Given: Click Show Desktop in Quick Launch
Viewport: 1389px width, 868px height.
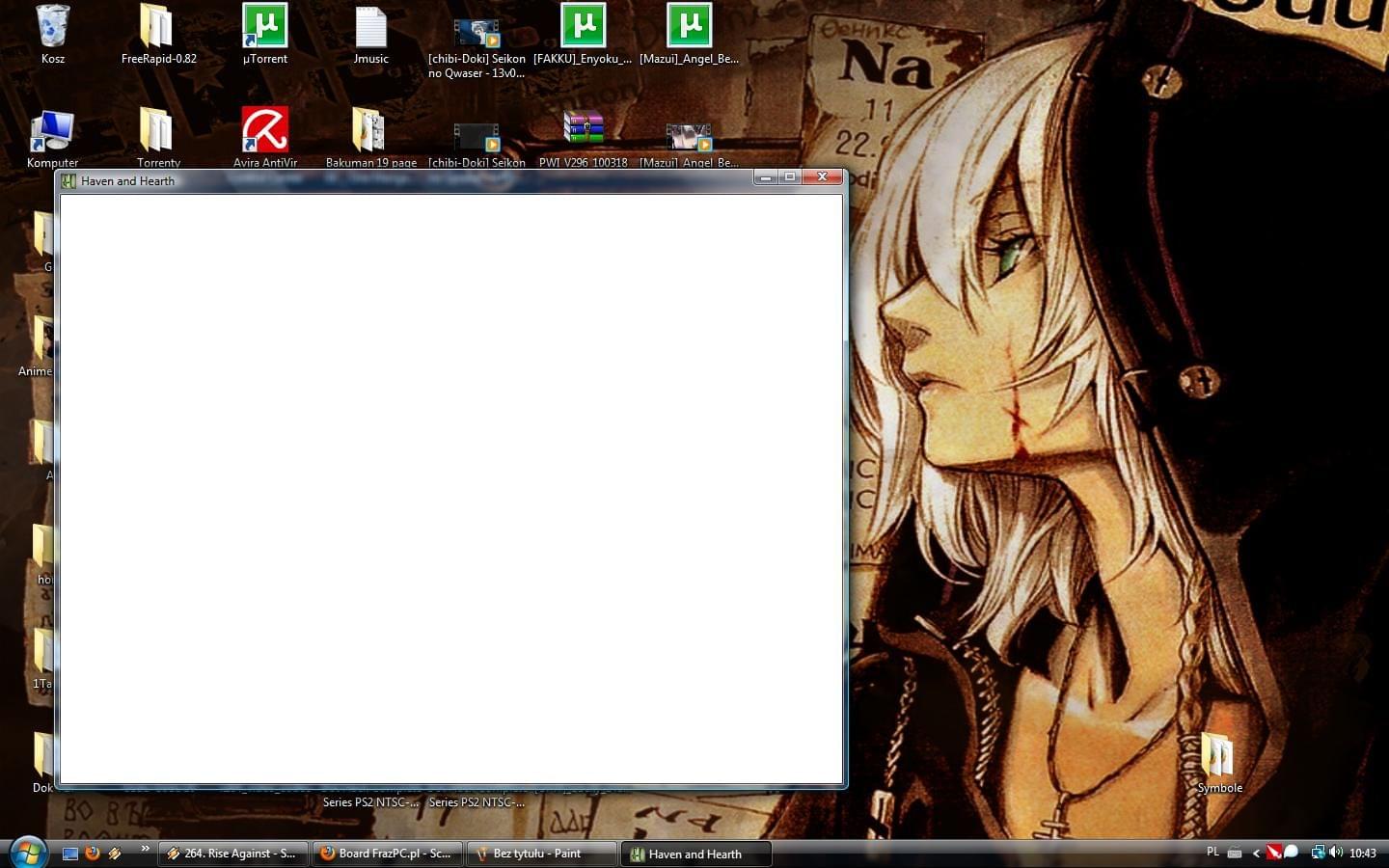Looking at the screenshot, I should (x=70, y=854).
